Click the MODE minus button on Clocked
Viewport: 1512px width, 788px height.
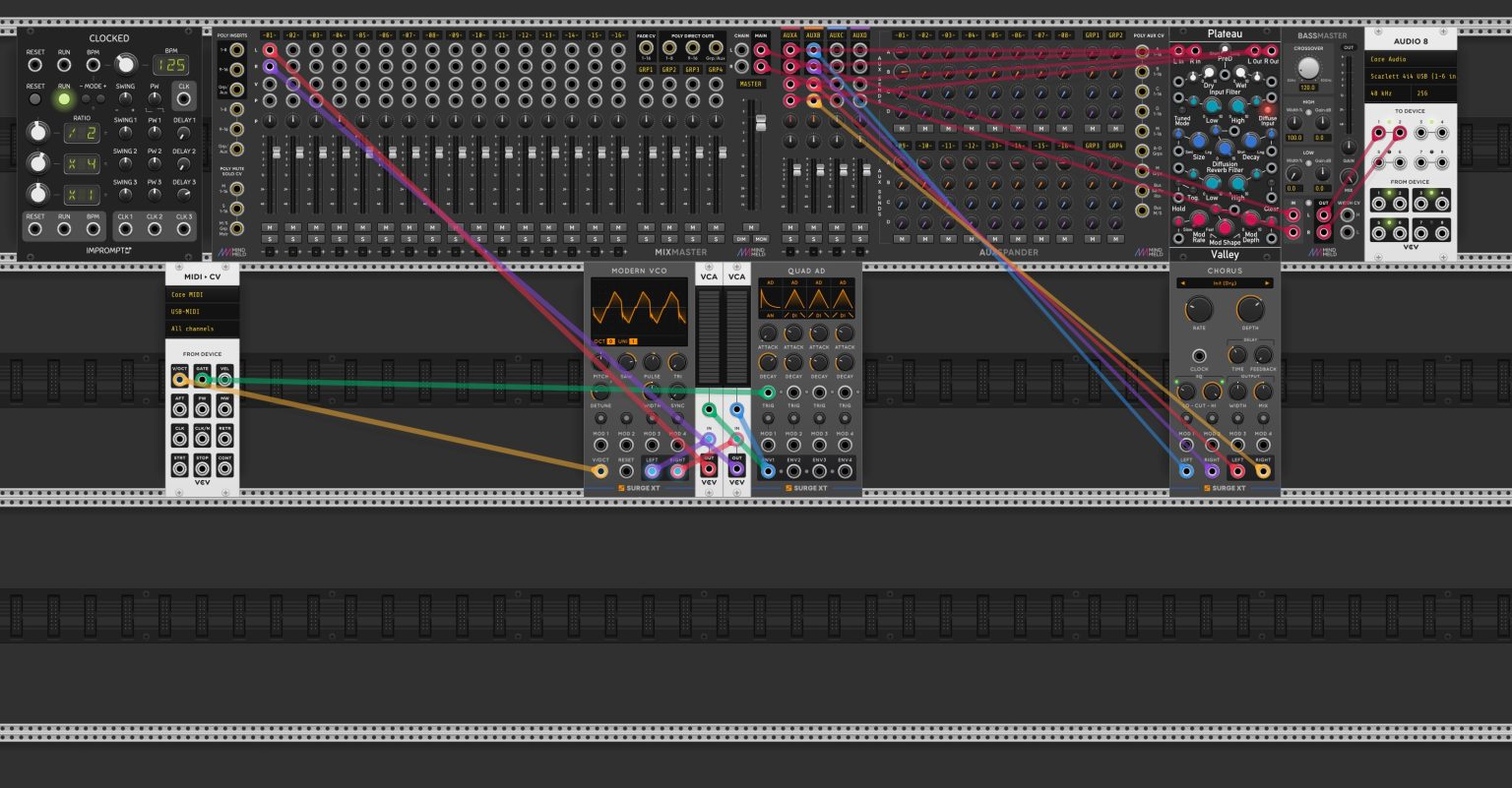click(87, 98)
